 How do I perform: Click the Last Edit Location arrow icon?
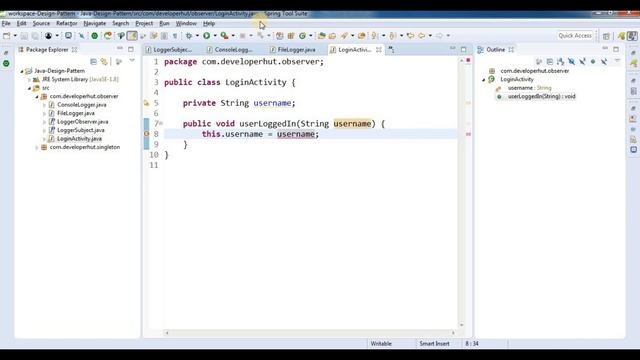click(x=410, y=36)
